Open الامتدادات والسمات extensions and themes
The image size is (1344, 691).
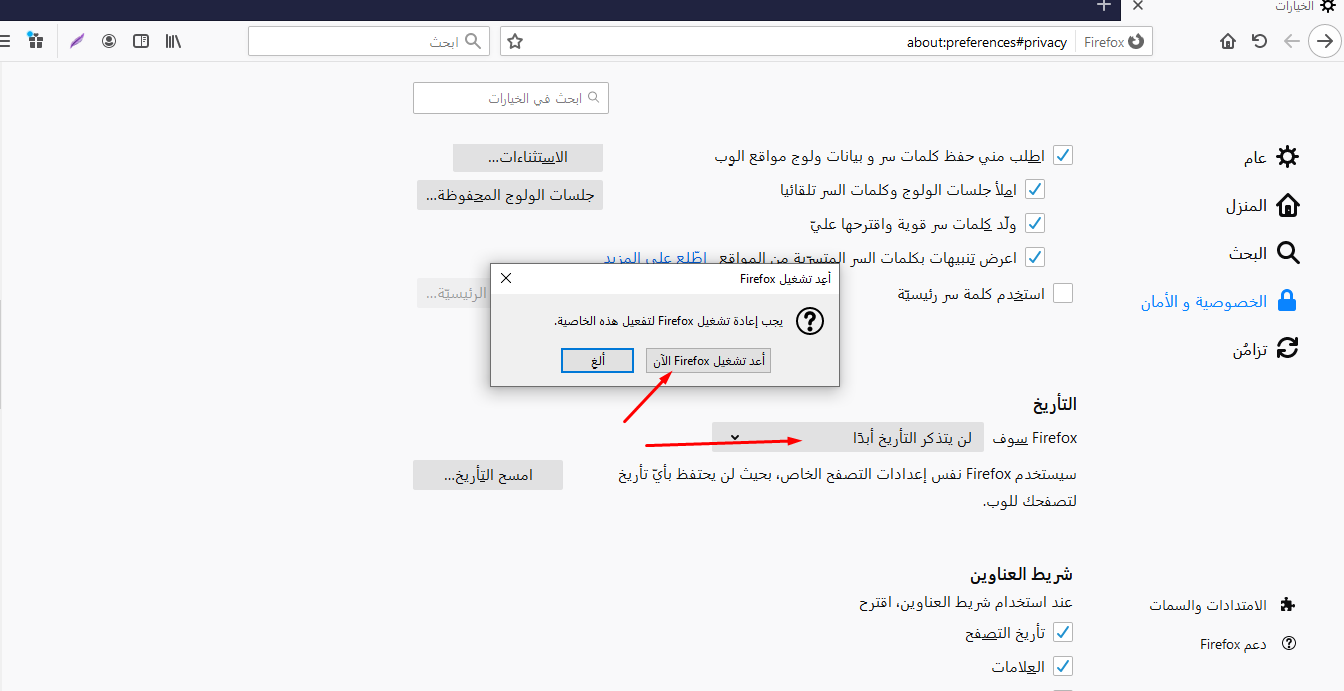click(x=1222, y=605)
